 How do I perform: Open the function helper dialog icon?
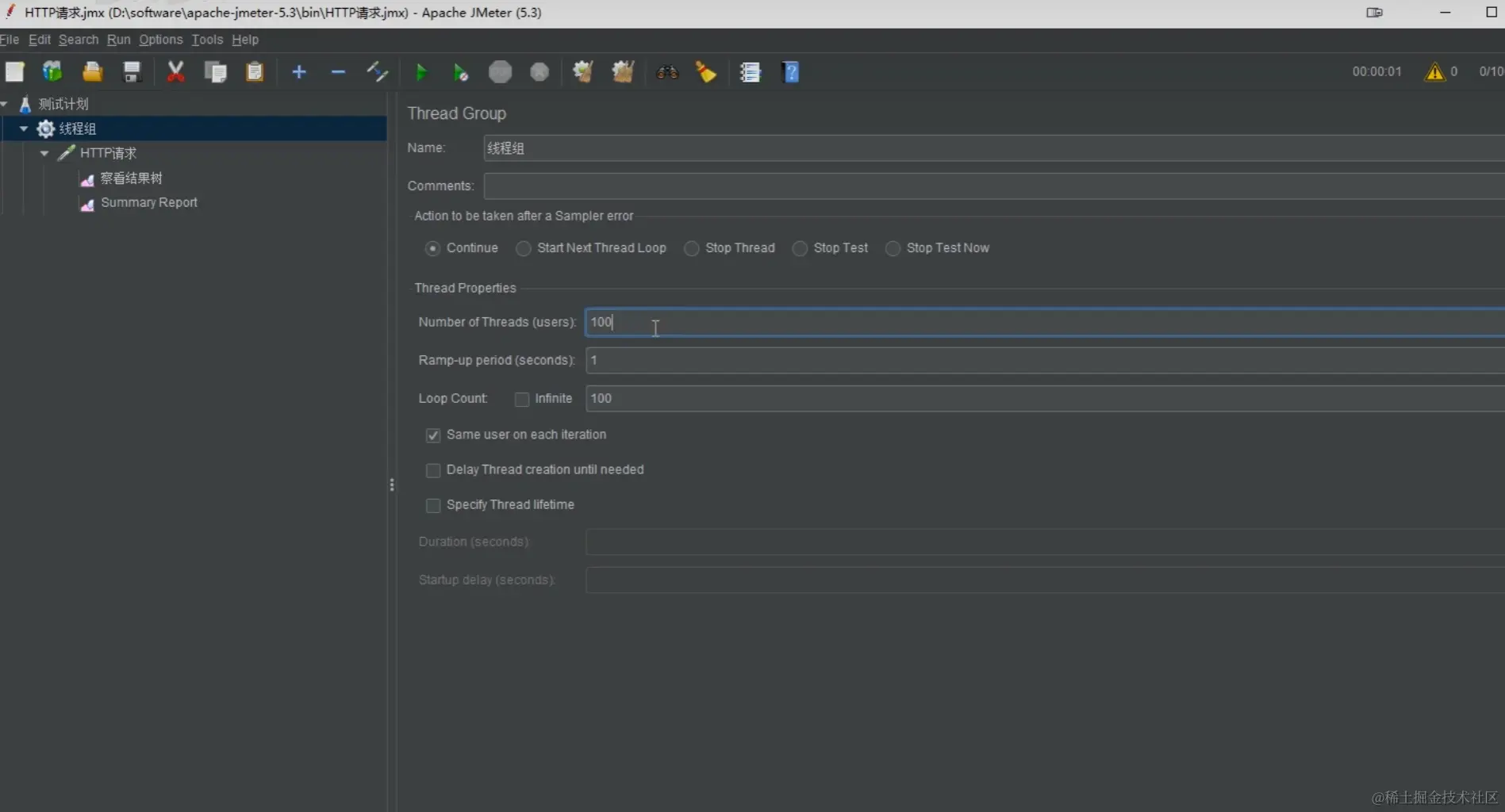(750, 72)
